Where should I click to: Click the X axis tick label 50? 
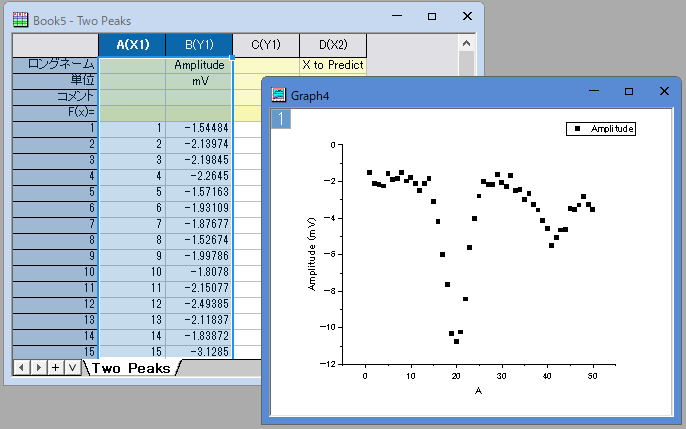click(x=592, y=376)
